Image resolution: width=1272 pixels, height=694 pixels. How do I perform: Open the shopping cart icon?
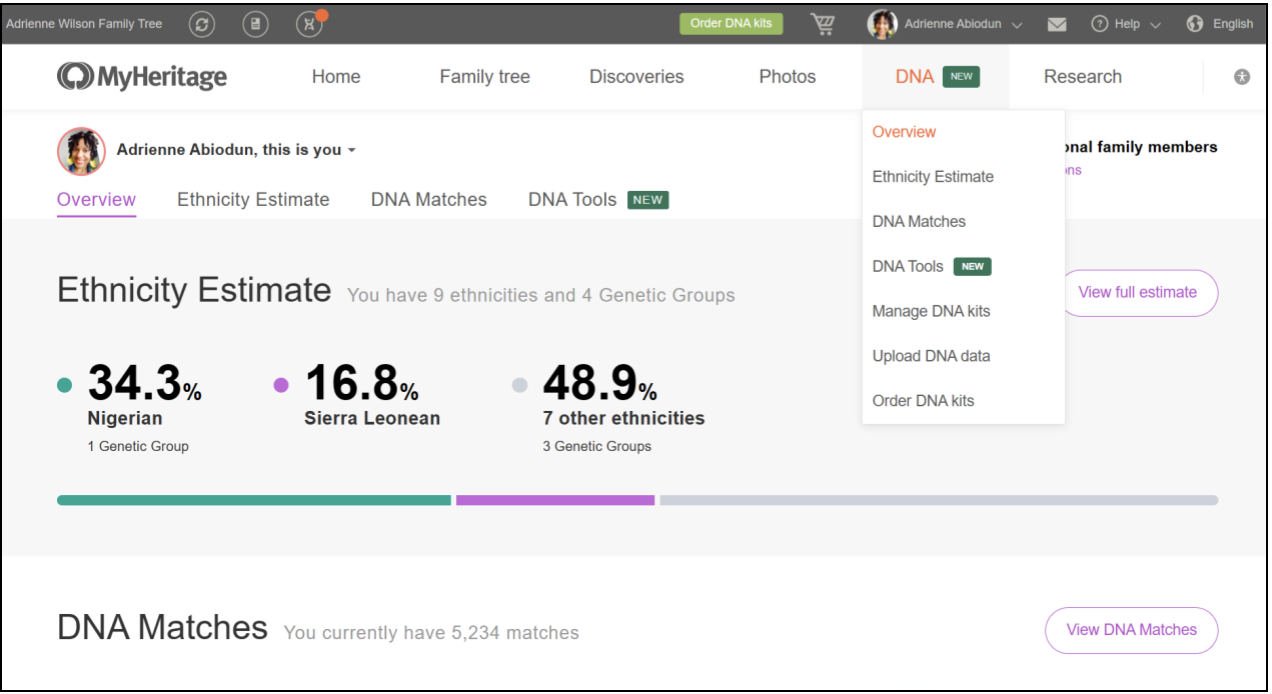pos(823,24)
